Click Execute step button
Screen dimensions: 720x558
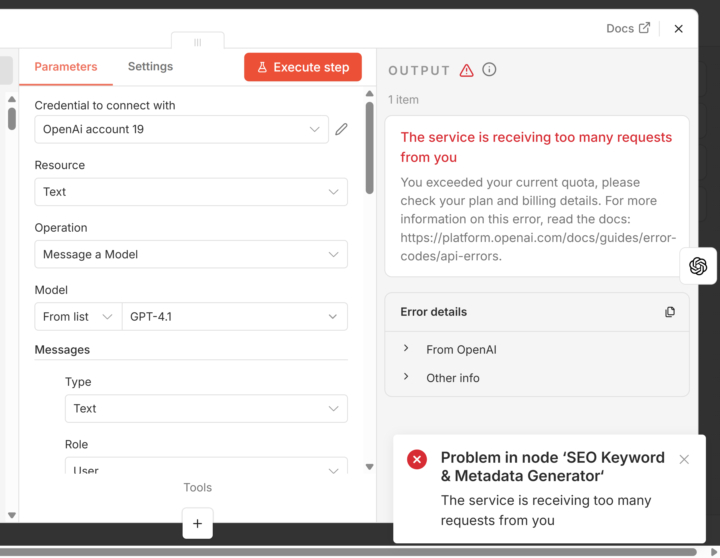tap(303, 67)
